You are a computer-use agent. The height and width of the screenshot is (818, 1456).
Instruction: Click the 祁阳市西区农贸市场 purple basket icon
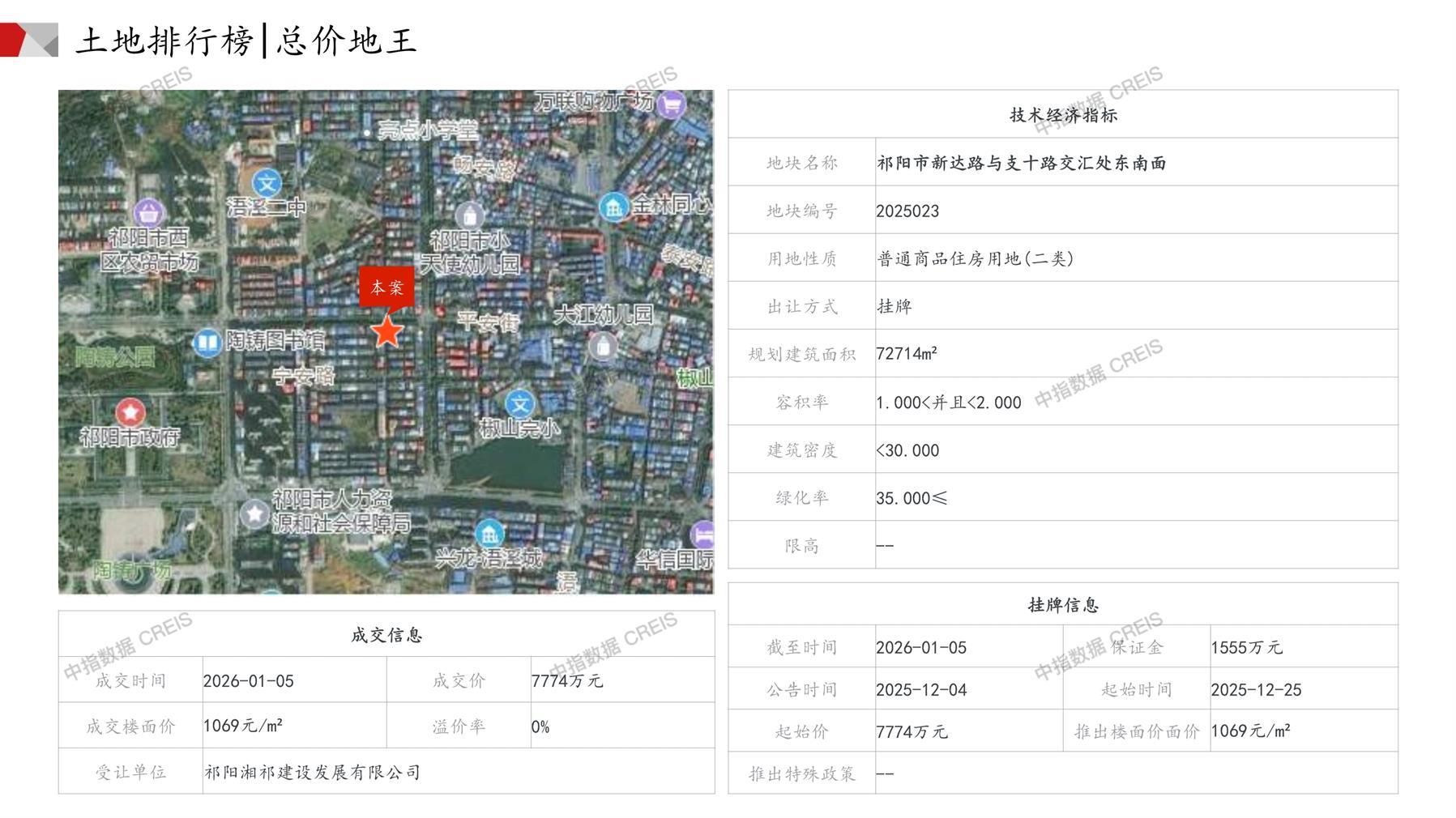click(148, 214)
